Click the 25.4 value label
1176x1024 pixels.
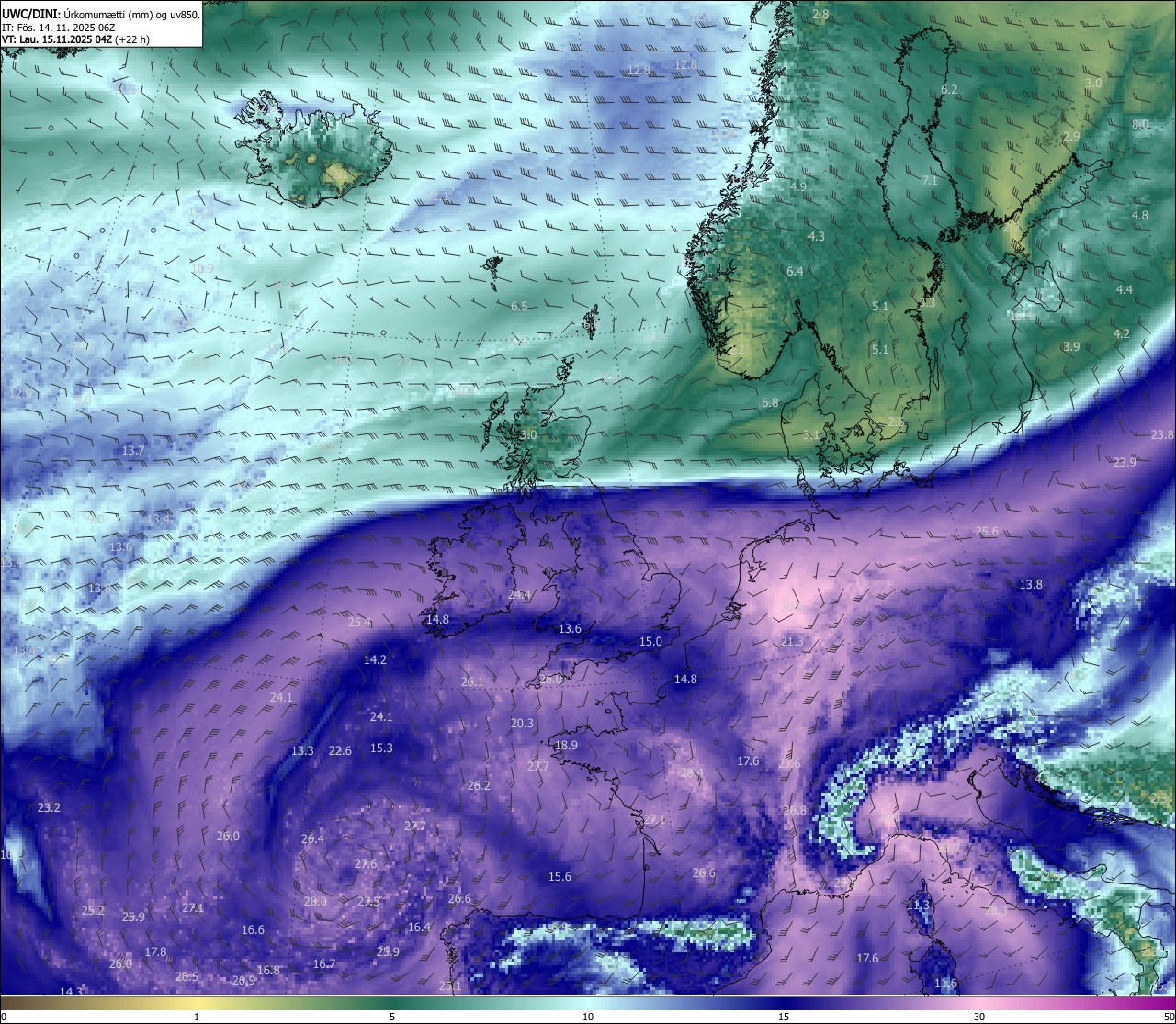(x=359, y=623)
